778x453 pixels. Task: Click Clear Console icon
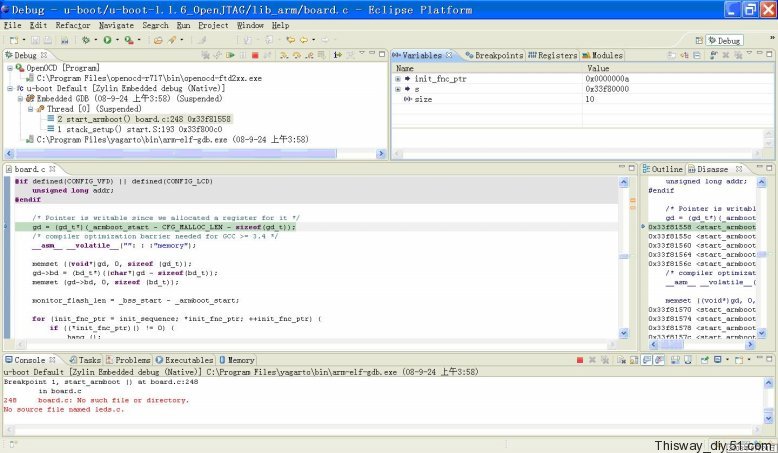(622, 360)
